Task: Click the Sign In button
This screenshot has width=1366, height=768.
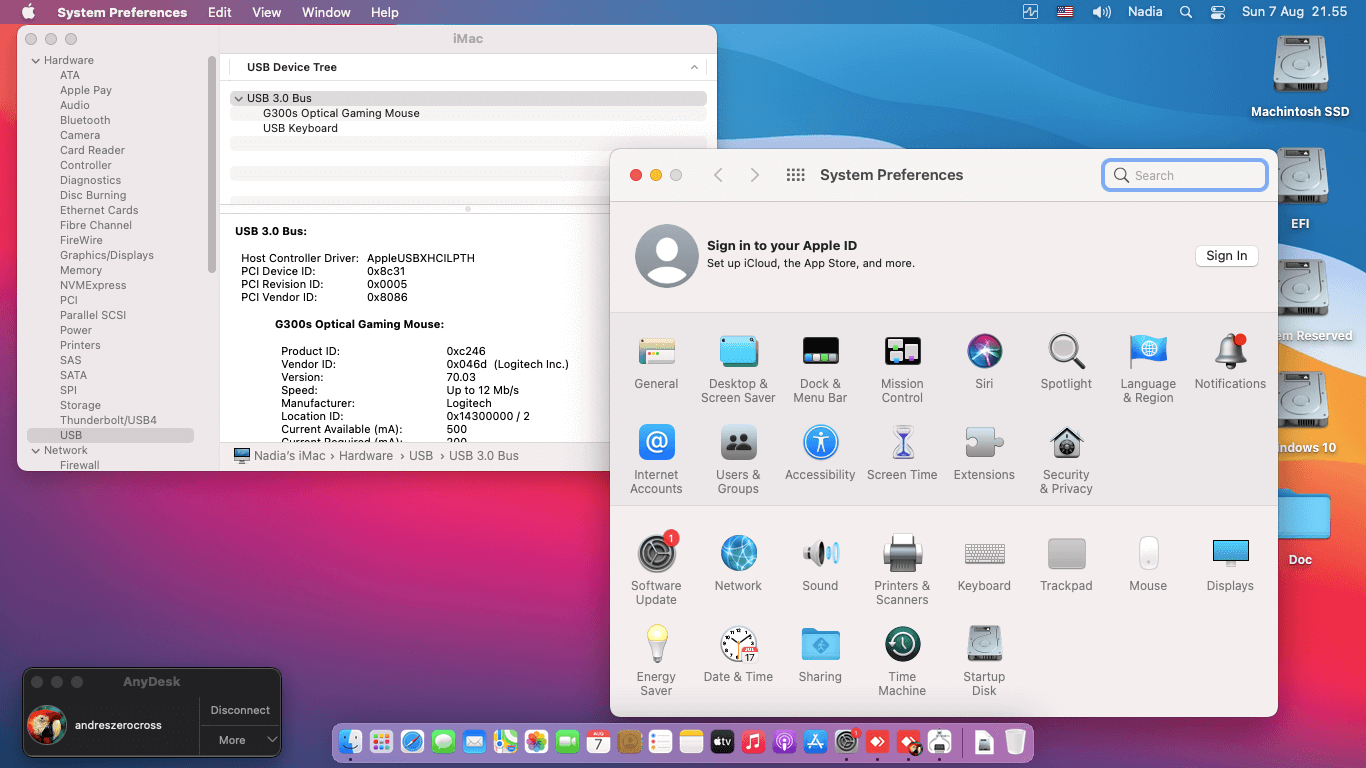Action: coord(1226,256)
